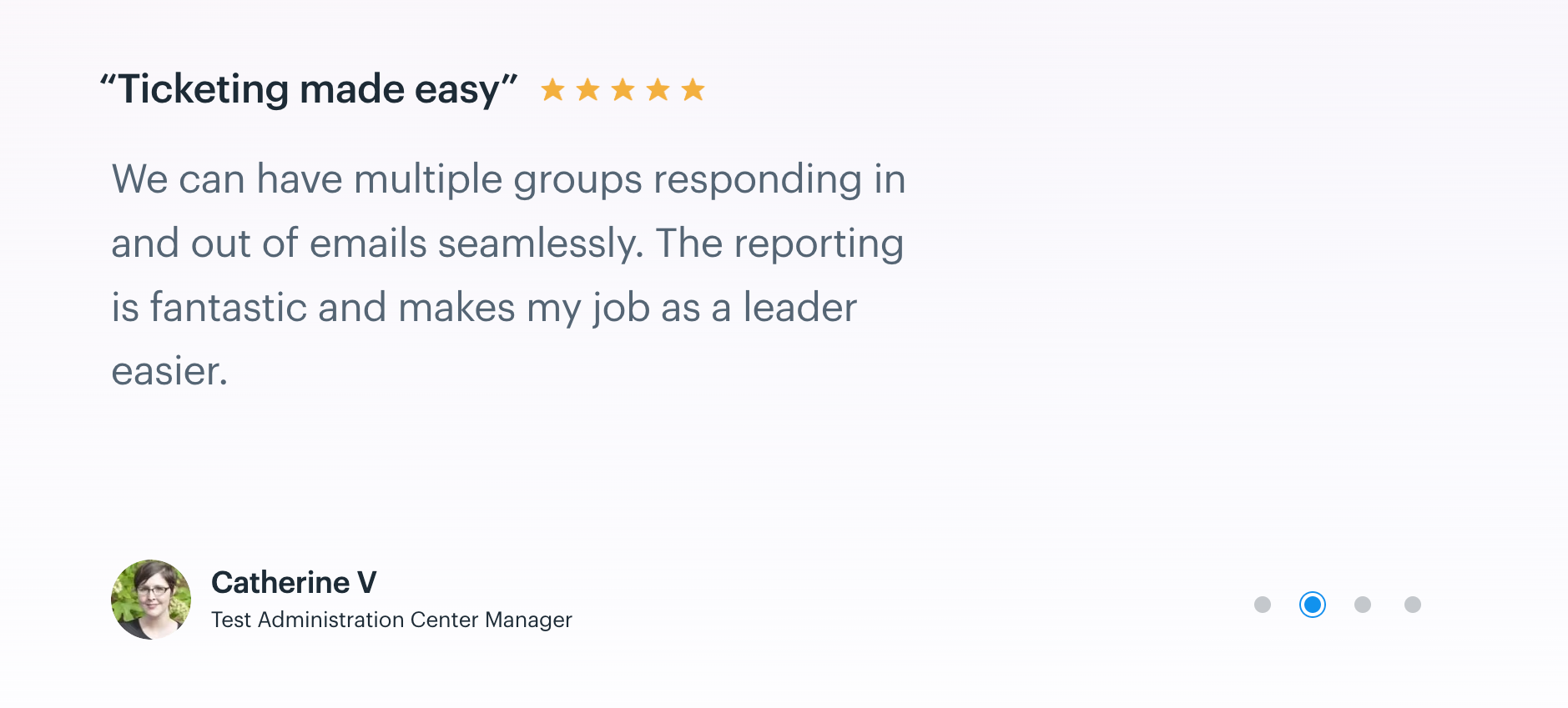Click the fifth star in the rating
1568x708 pixels.
(x=693, y=88)
